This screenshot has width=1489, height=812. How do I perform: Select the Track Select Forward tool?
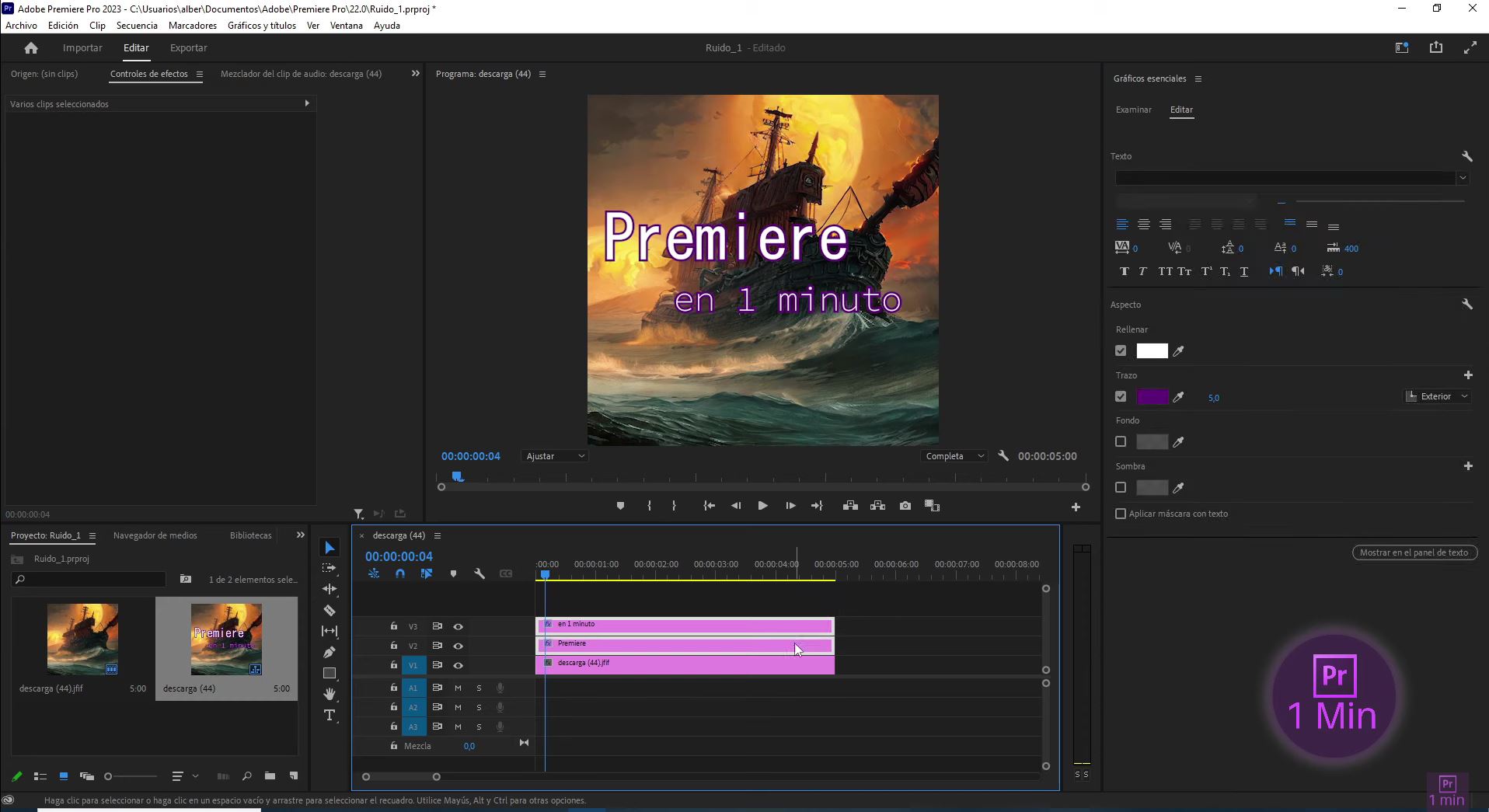pyautogui.click(x=330, y=568)
